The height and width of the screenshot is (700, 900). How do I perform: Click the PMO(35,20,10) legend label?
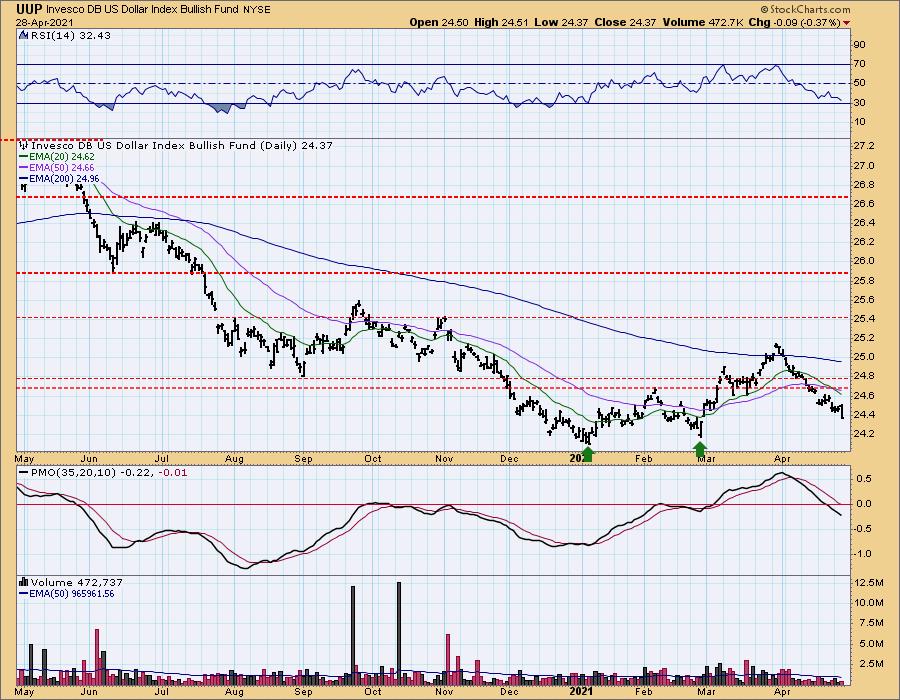104,473
